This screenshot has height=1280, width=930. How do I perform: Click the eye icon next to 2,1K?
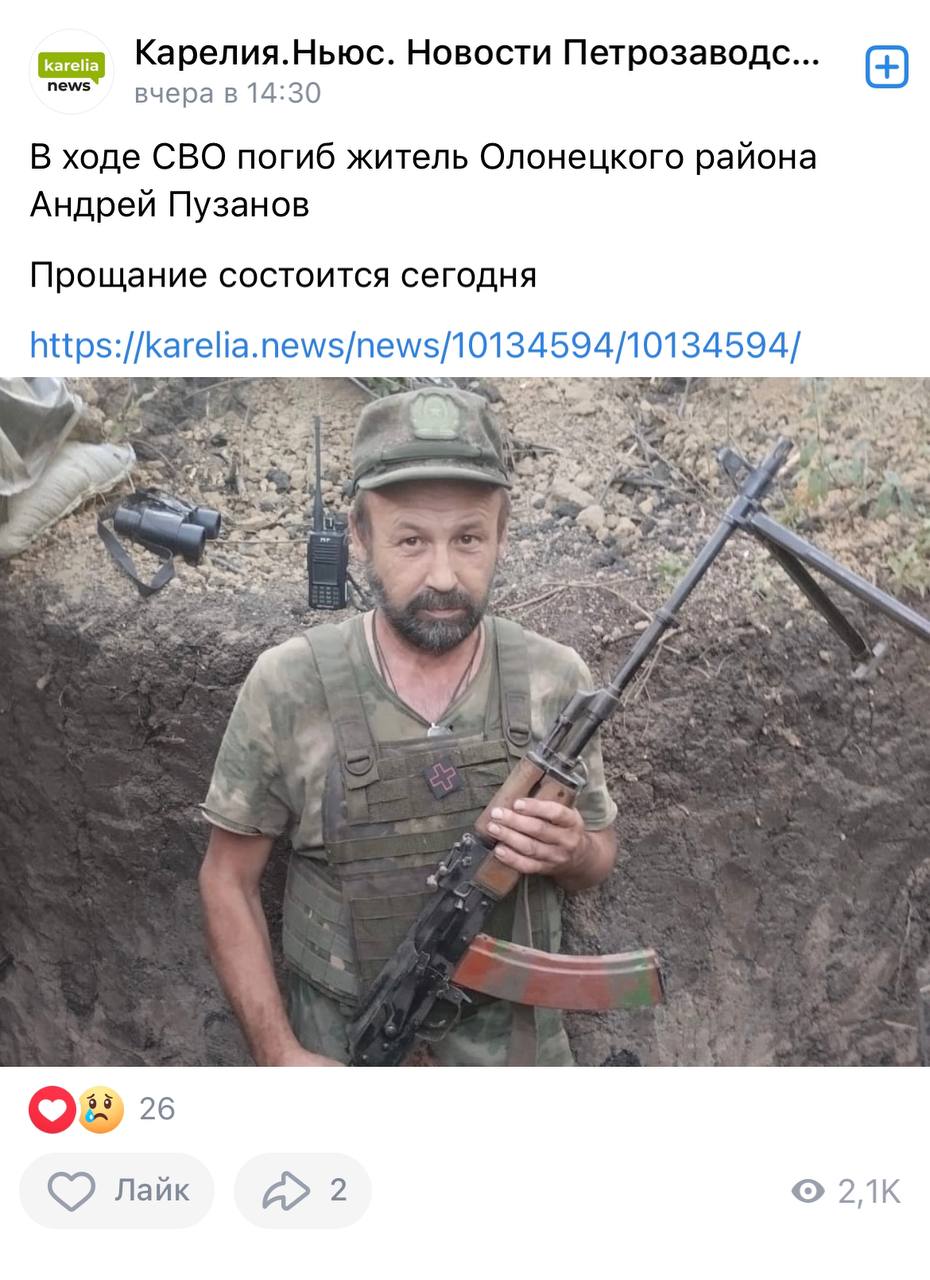[808, 1191]
